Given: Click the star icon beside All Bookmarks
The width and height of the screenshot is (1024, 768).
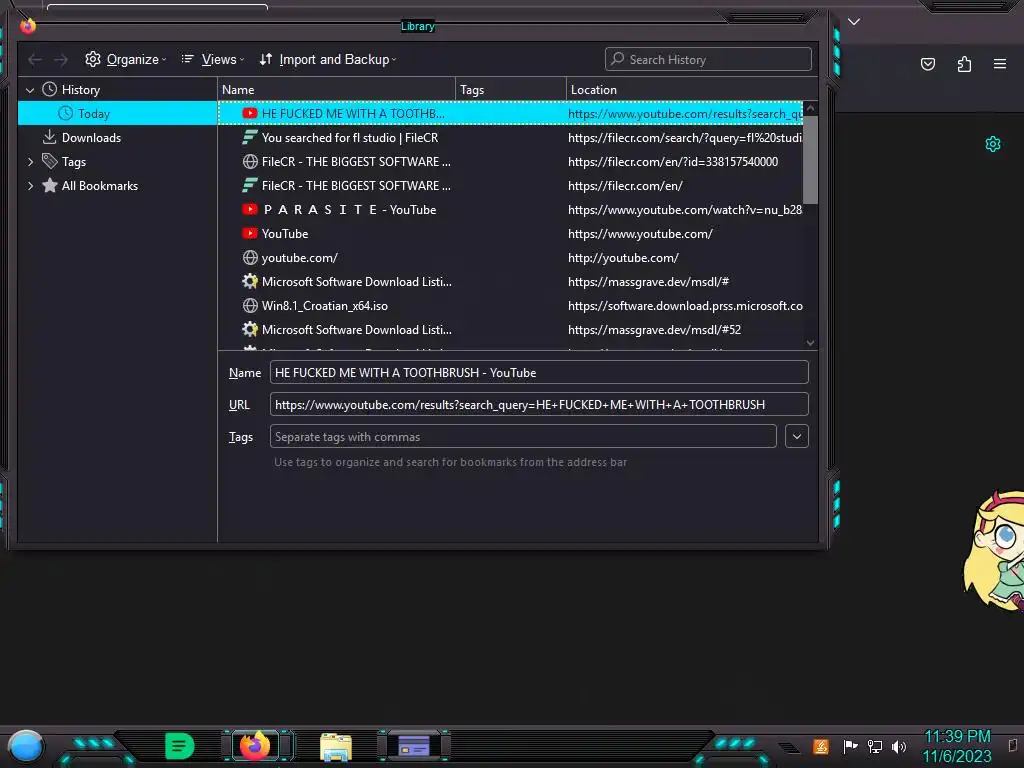Looking at the screenshot, I should (50, 185).
